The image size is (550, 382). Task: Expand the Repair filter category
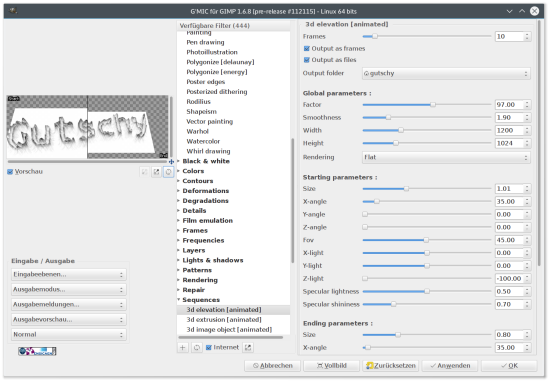tap(179, 290)
